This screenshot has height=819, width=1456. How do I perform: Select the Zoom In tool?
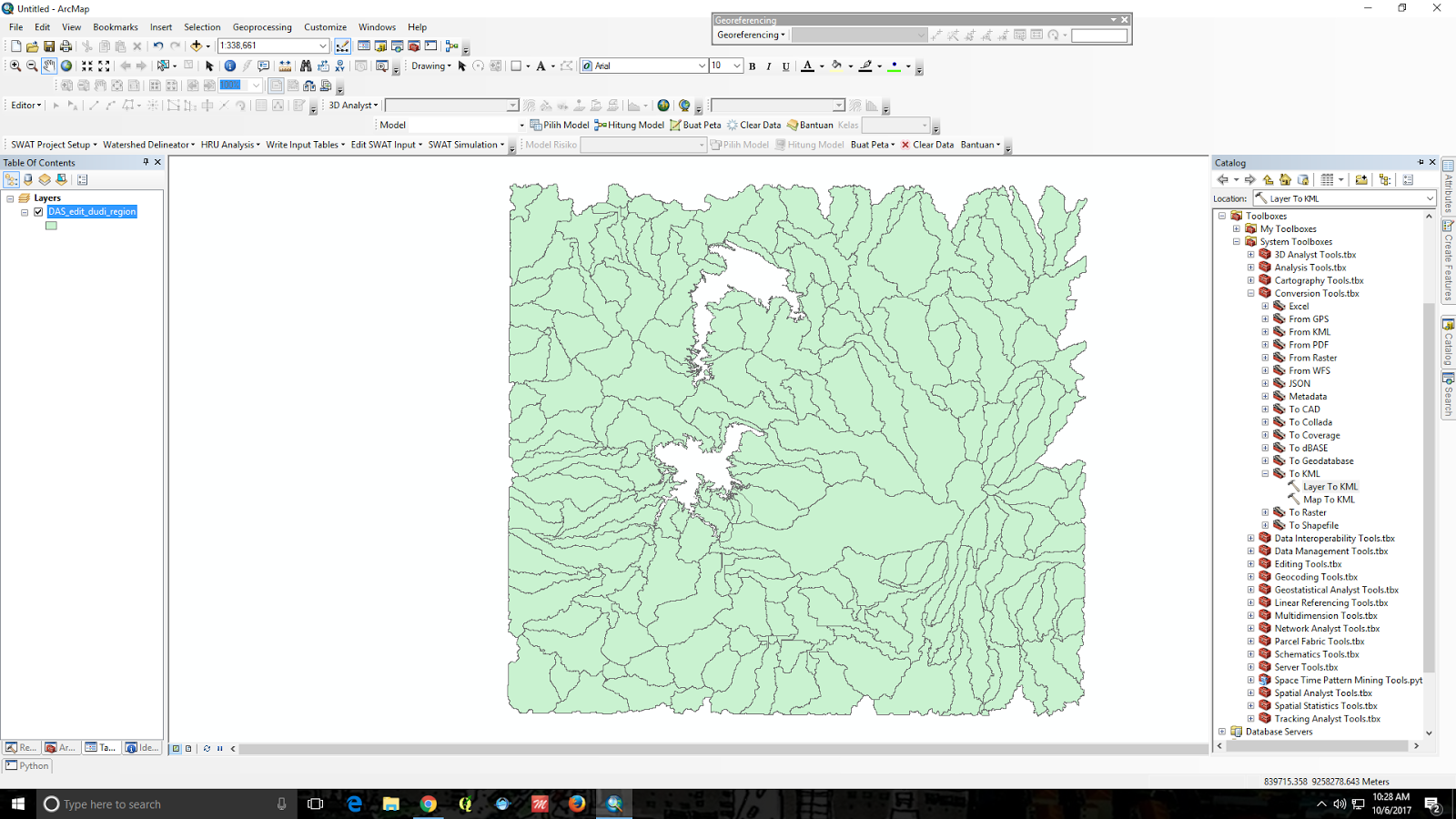click(x=15, y=66)
